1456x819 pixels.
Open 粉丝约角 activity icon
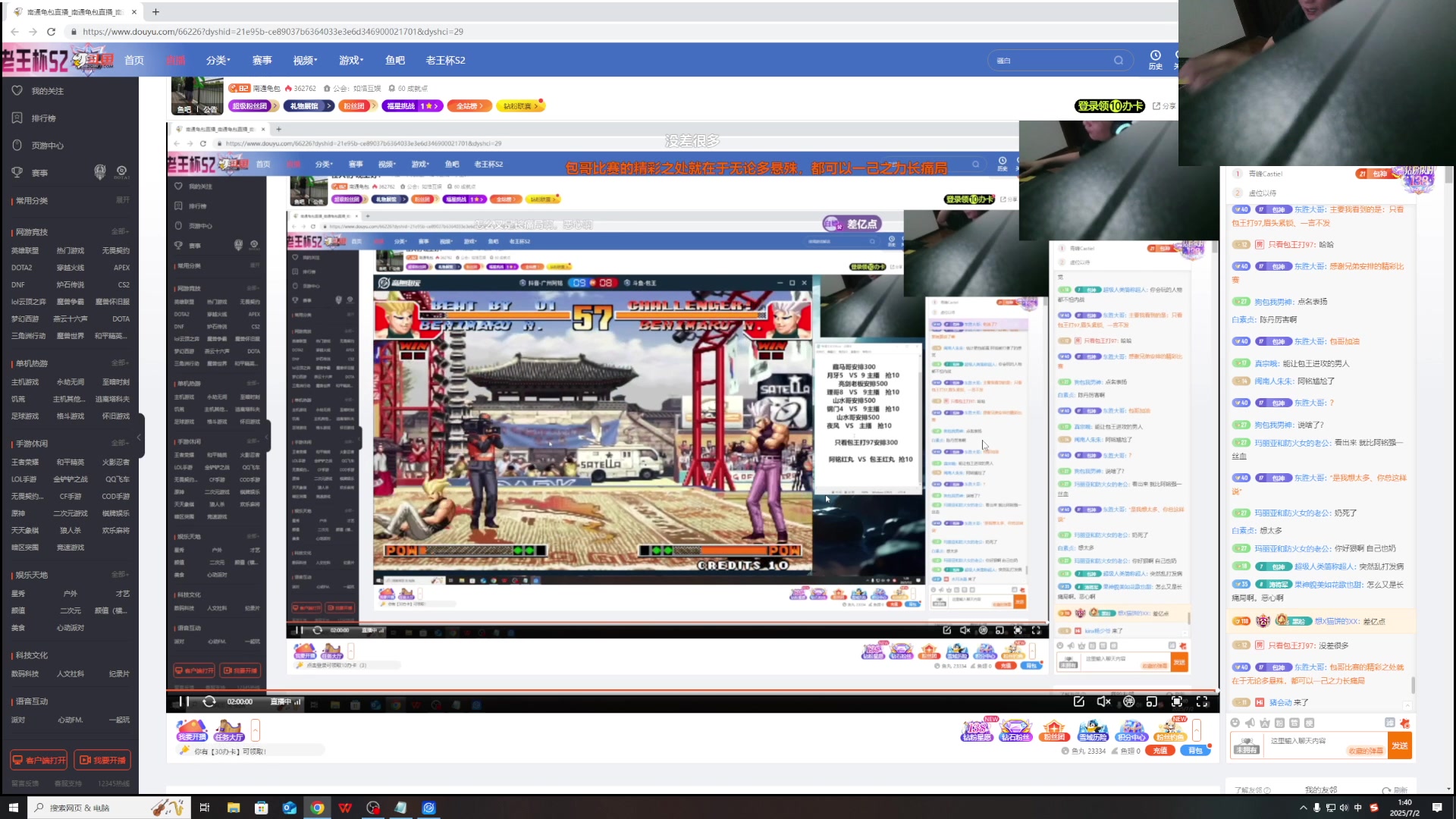pyautogui.click(x=1169, y=730)
